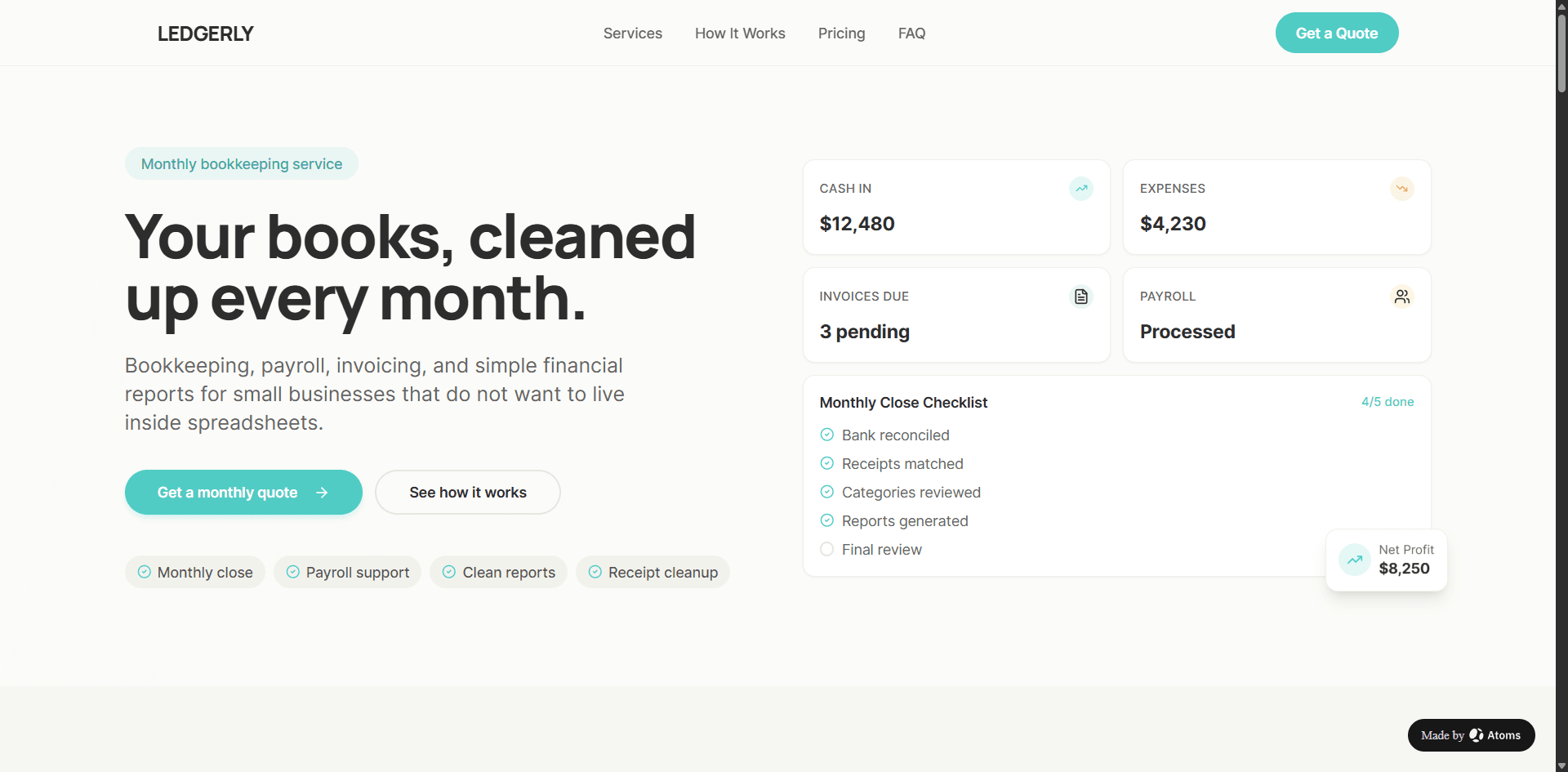Click the LEDGERLY logo link
Screen dimensions: 1568x772
point(206,33)
